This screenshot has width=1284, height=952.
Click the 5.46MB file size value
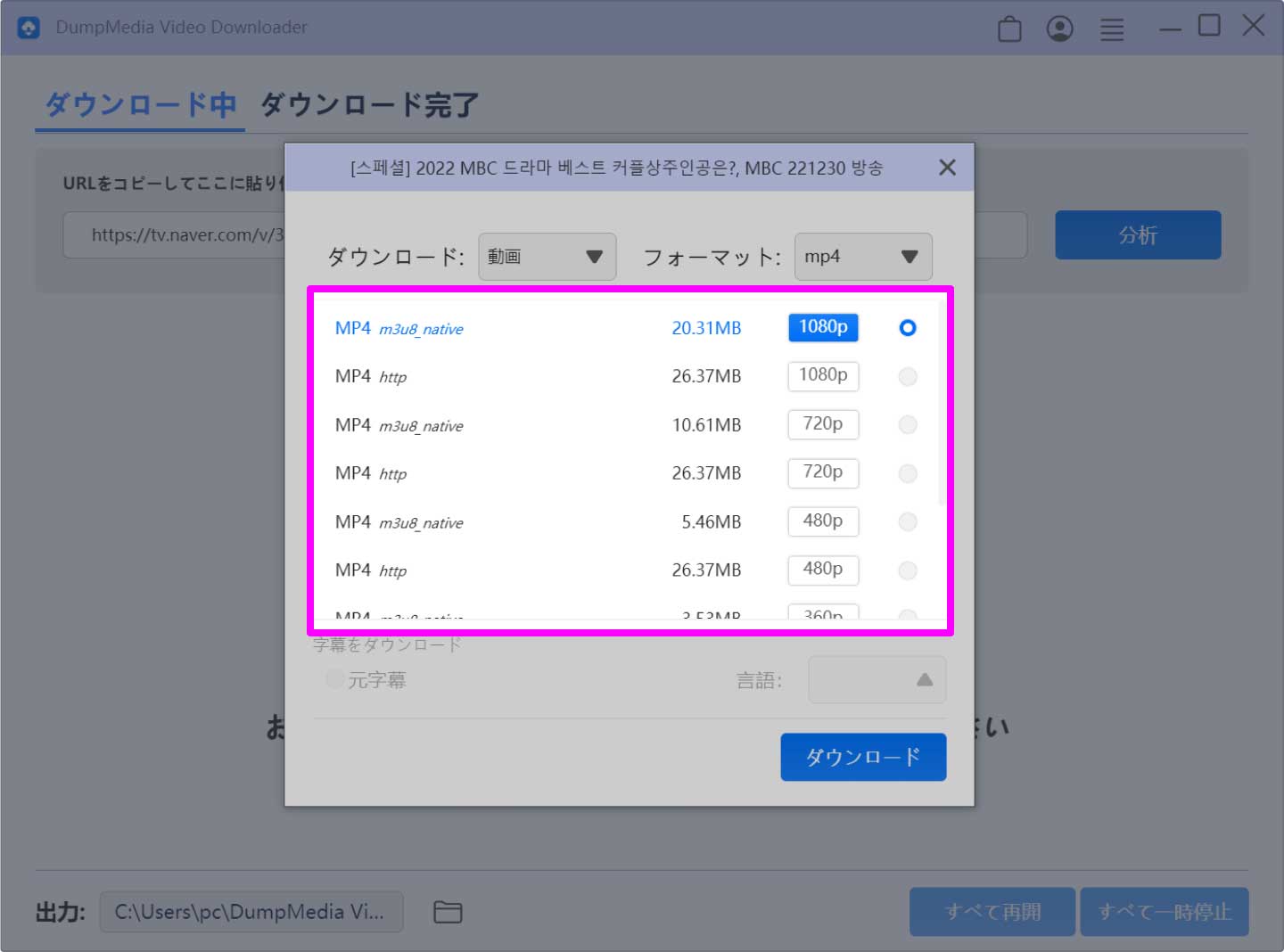[711, 522]
